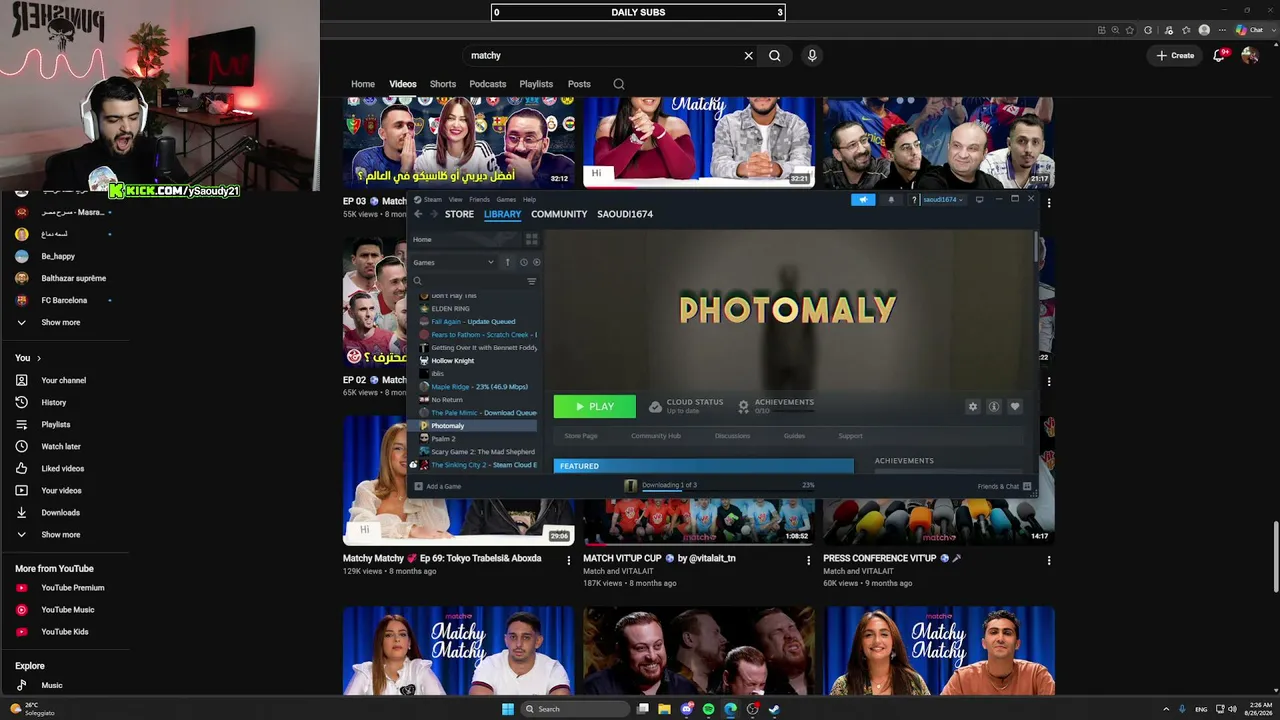The height and width of the screenshot is (720, 1280).
Task: Clear the YouTube search text
Action: (748, 56)
